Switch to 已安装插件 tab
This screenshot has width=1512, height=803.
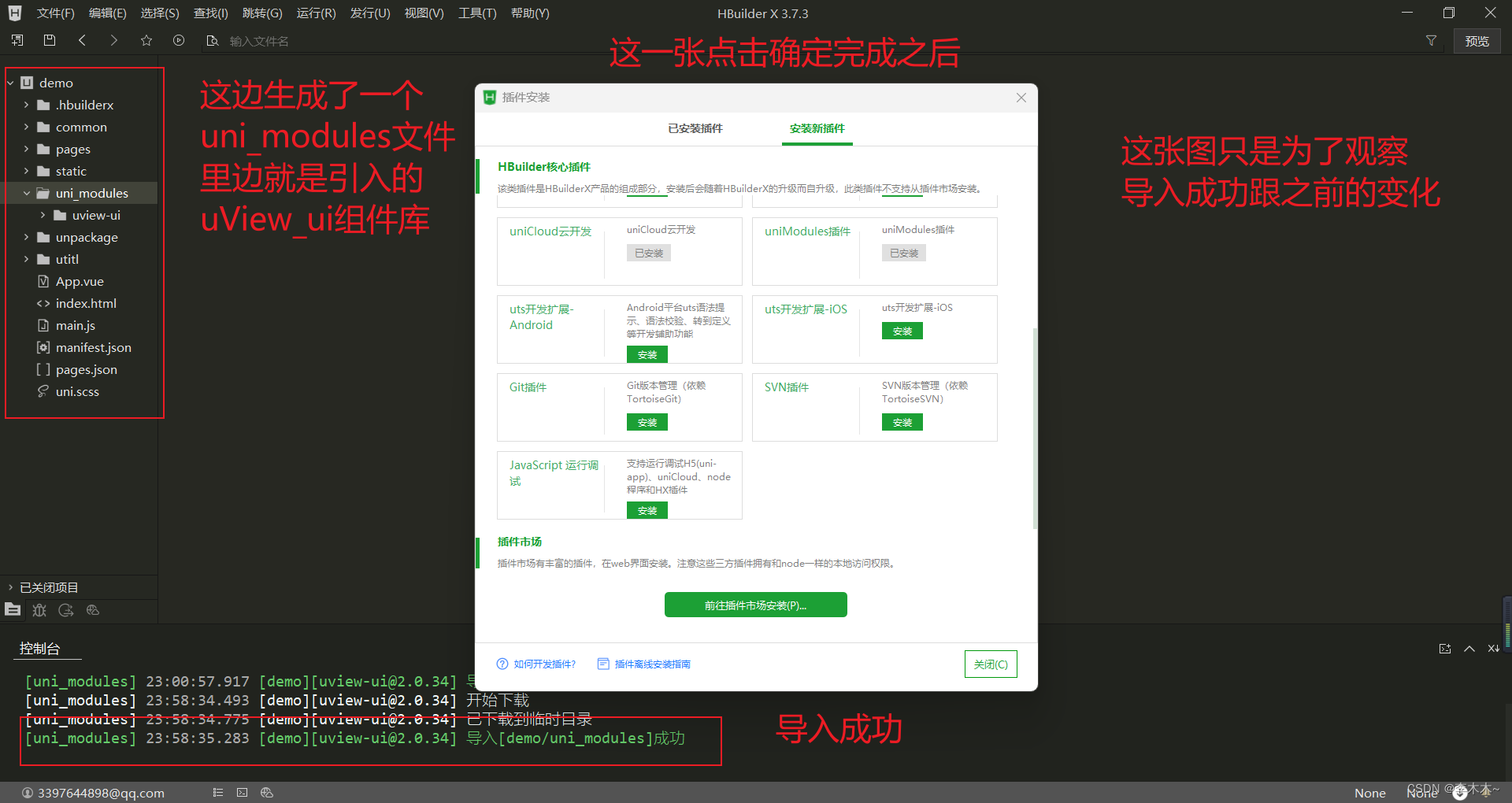[695, 128]
